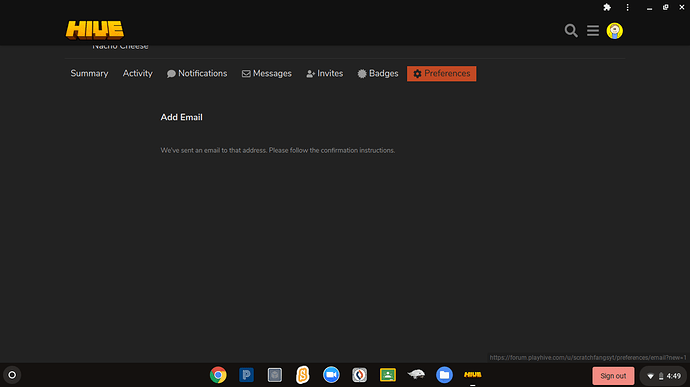This screenshot has width=690, height=387.
Task: Launch Zoom from the shelf
Action: pos(331,375)
